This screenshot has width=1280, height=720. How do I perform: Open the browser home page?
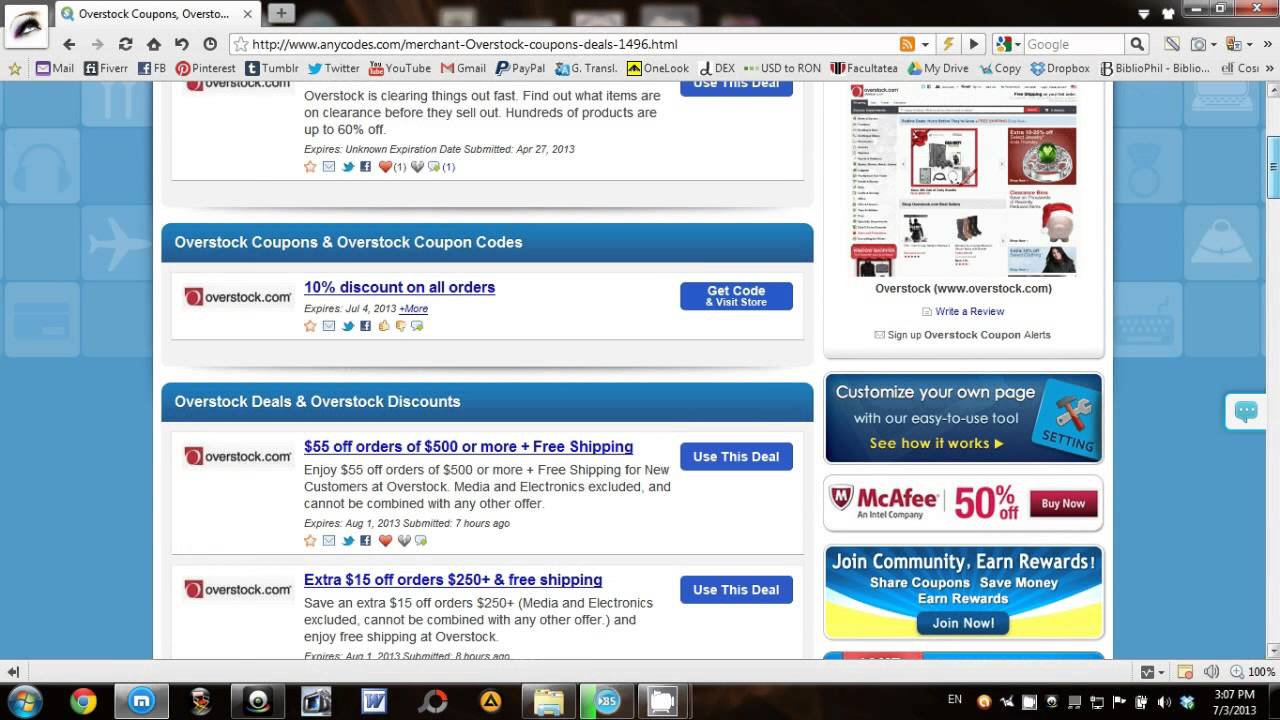153,44
